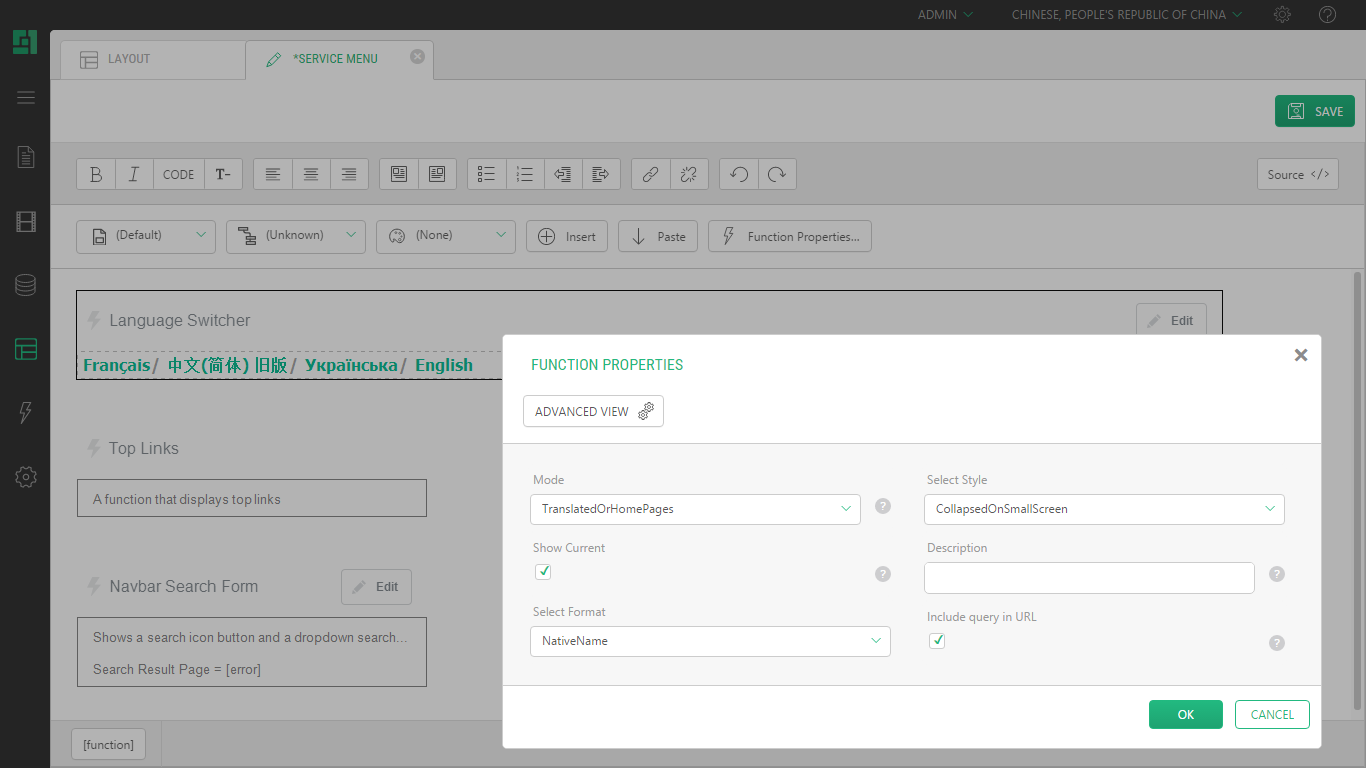The width and height of the screenshot is (1366, 768).
Task: Click the bulleted list icon
Action: pyautogui.click(x=487, y=174)
